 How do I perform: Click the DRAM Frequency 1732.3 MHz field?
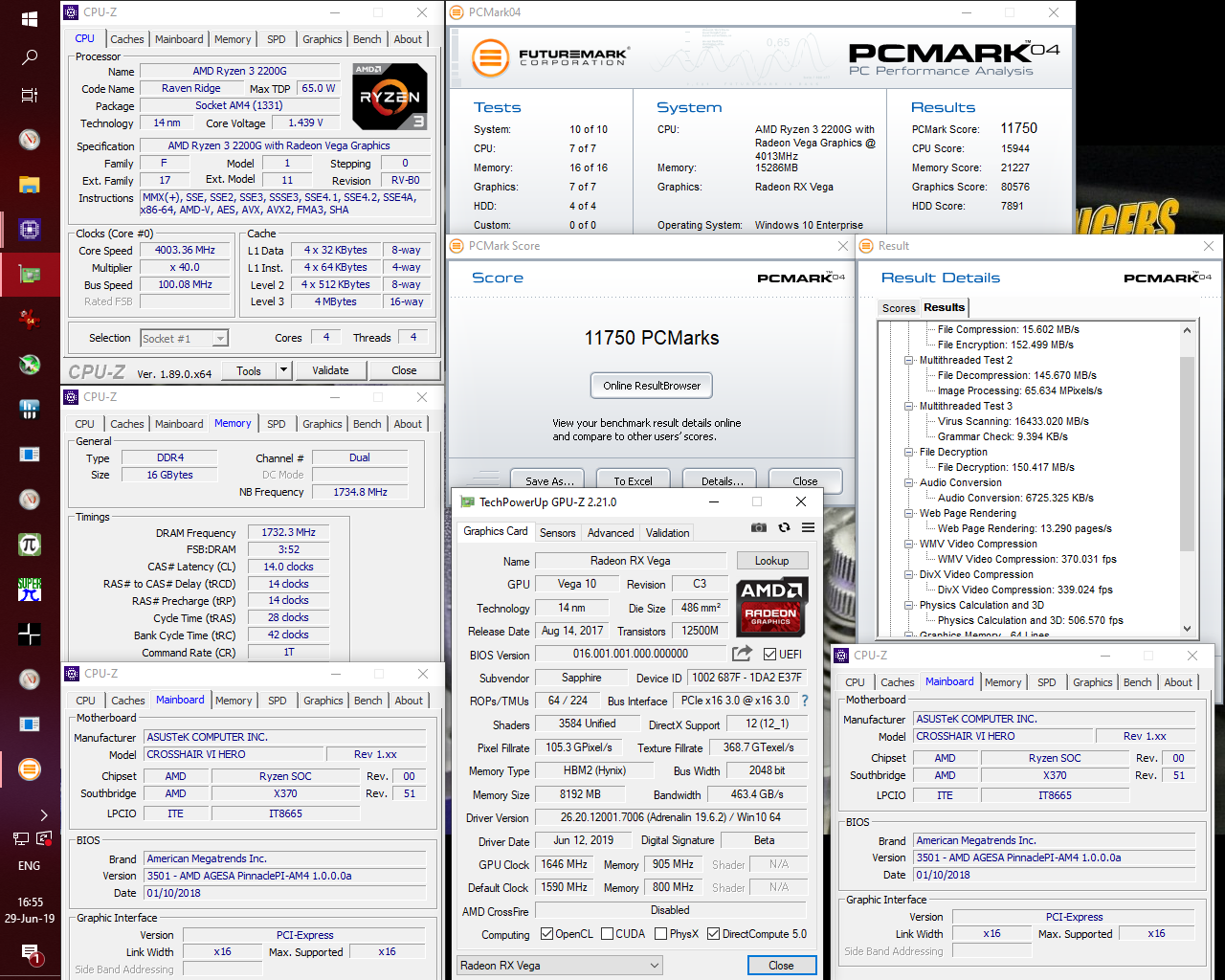point(289,532)
